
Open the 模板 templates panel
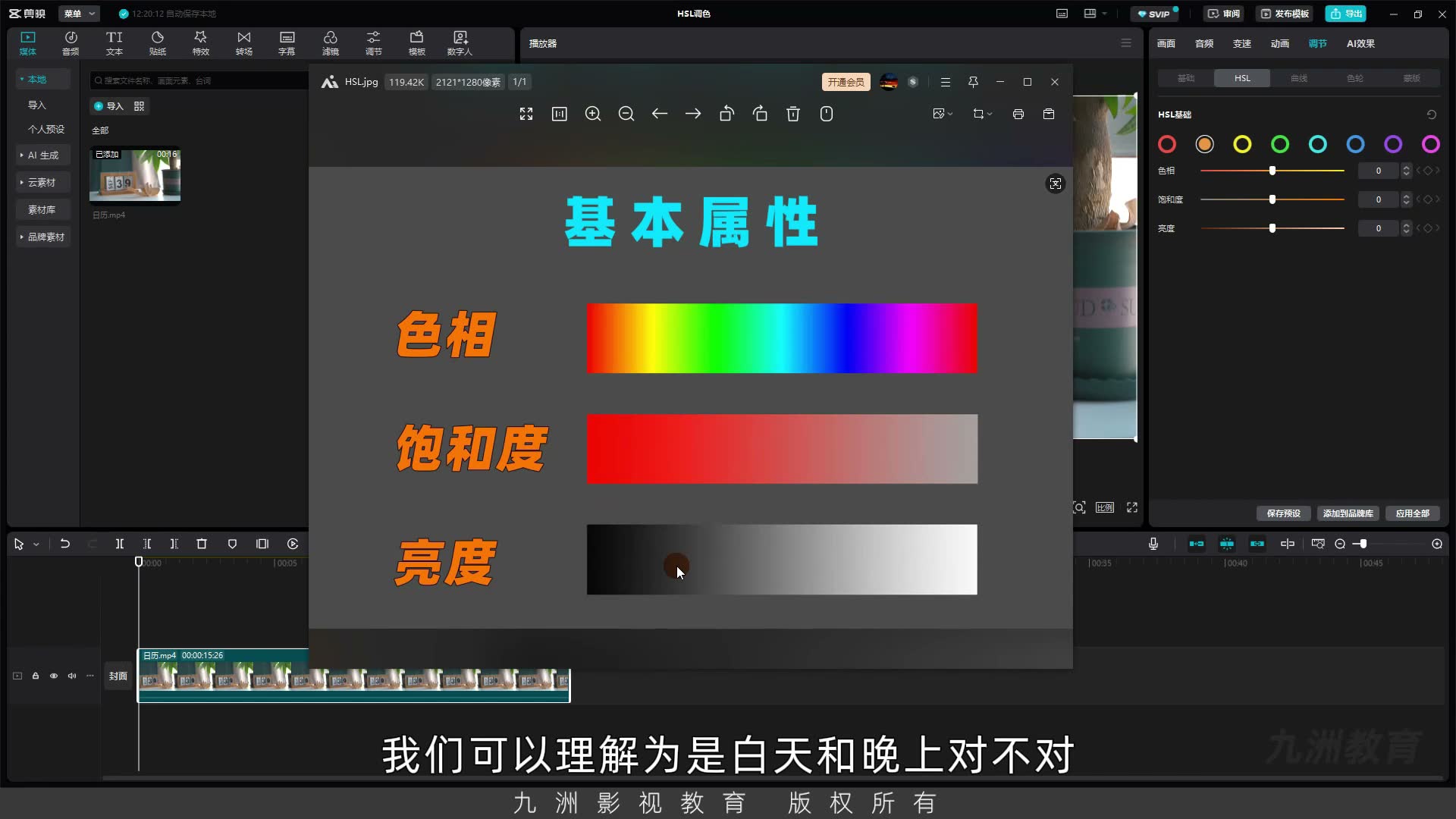pos(416,43)
